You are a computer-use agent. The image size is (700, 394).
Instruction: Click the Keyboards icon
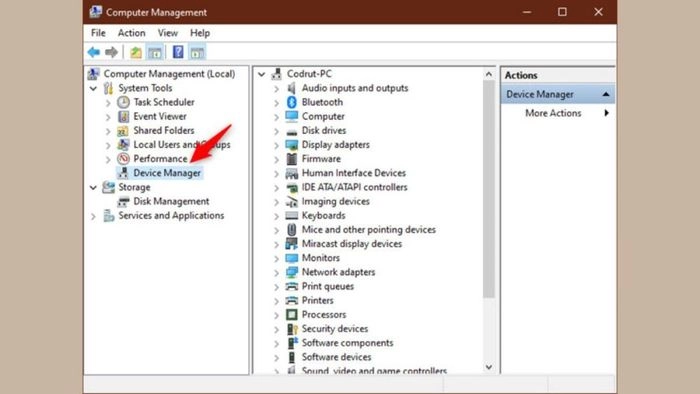pyautogui.click(x=292, y=216)
